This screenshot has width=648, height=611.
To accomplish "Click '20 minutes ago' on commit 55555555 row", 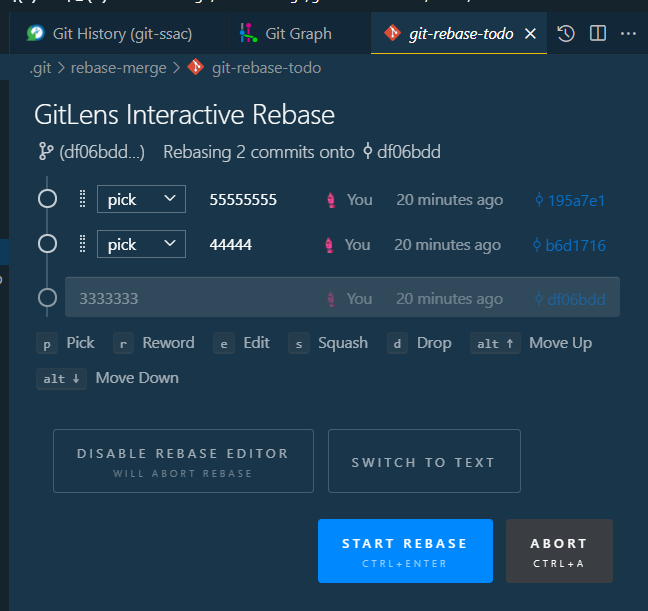I will click(450, 200).
